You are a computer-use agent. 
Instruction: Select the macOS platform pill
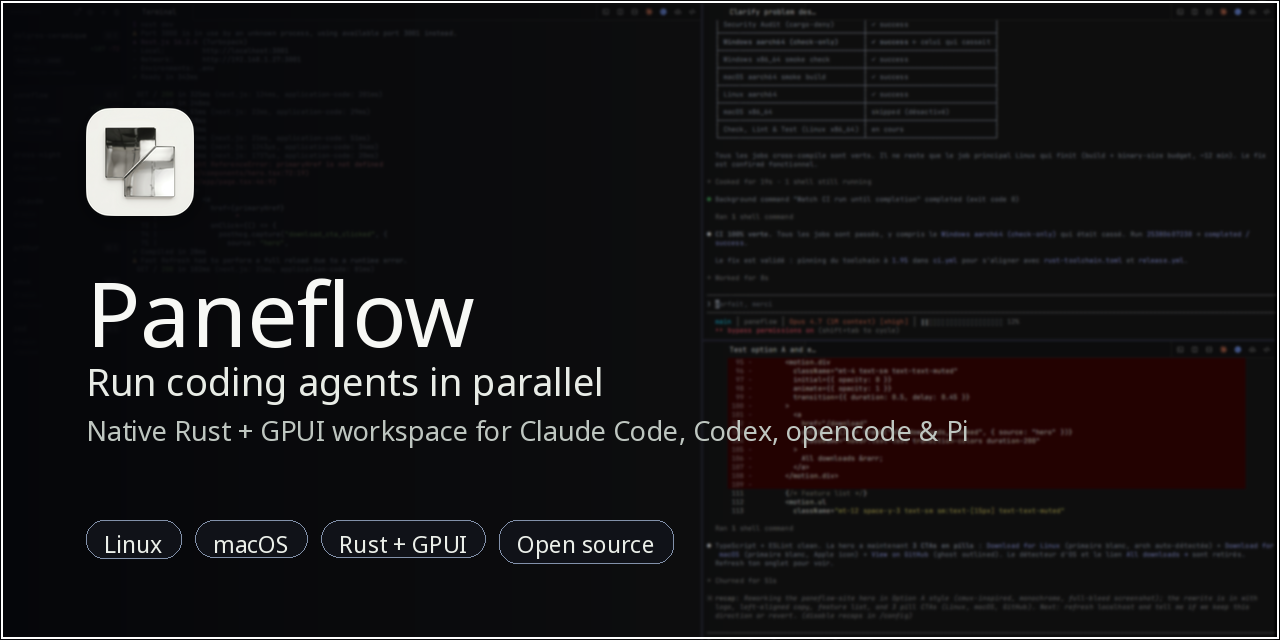pos(251,540)
